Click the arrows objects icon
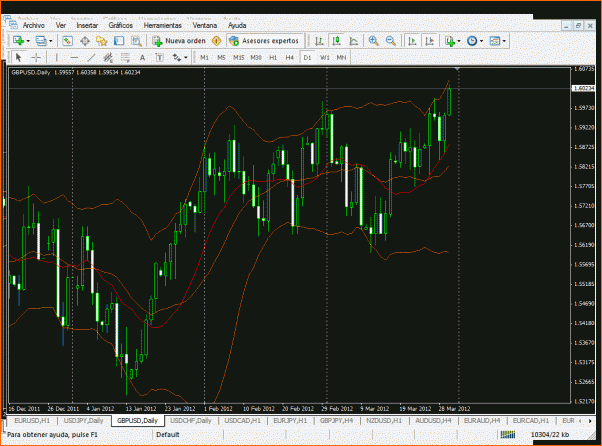 pyautogui.click(x=177, y=58)
